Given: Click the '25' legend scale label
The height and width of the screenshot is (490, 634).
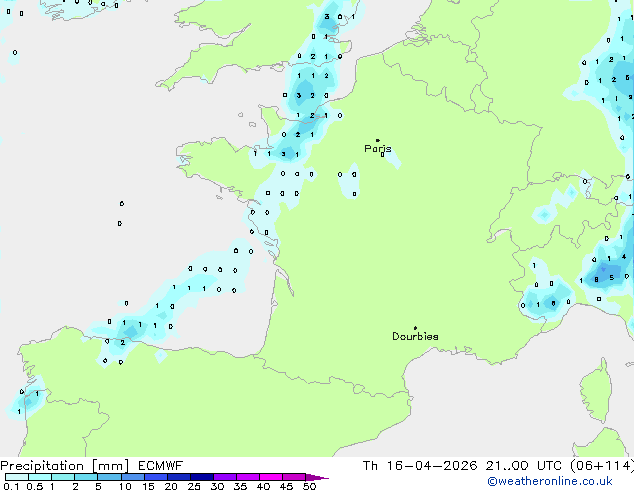Looking at the screenshot, I should point(194,486).
